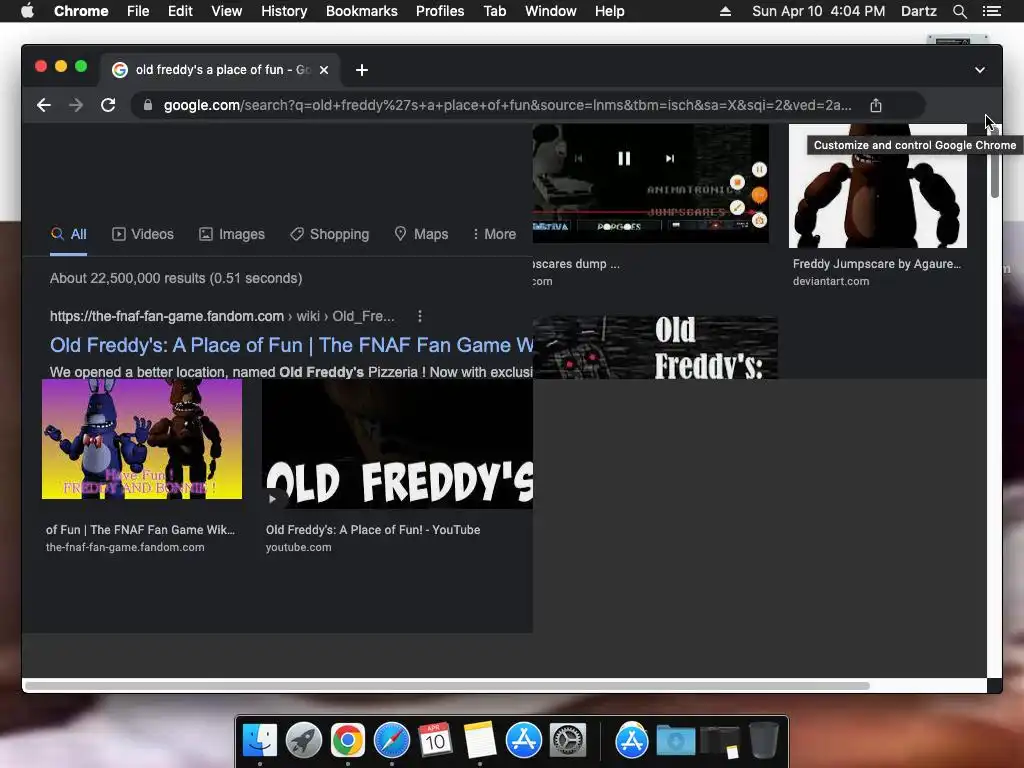Screen dimensions: 1024x768
Task: Open the Freddy Jumpscare deviantart thumbnail
Action: [x=878, y=186]
